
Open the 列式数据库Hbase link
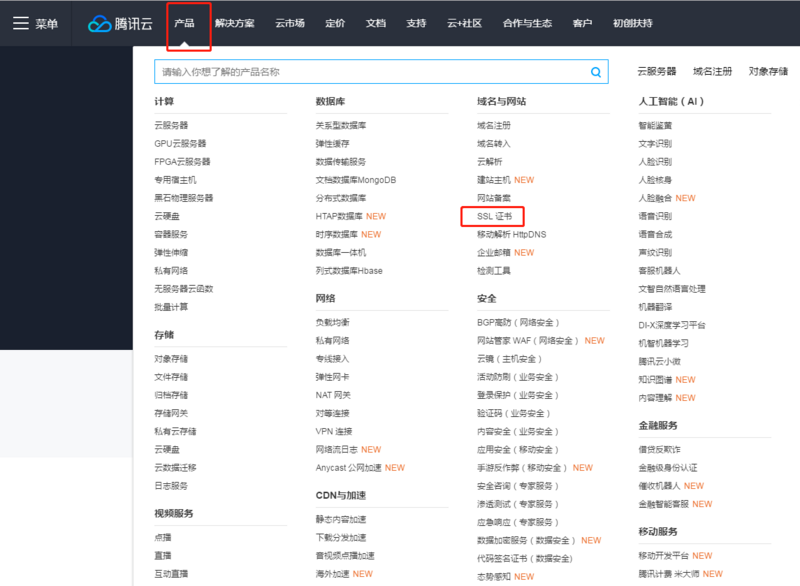(x=349, y=271)
